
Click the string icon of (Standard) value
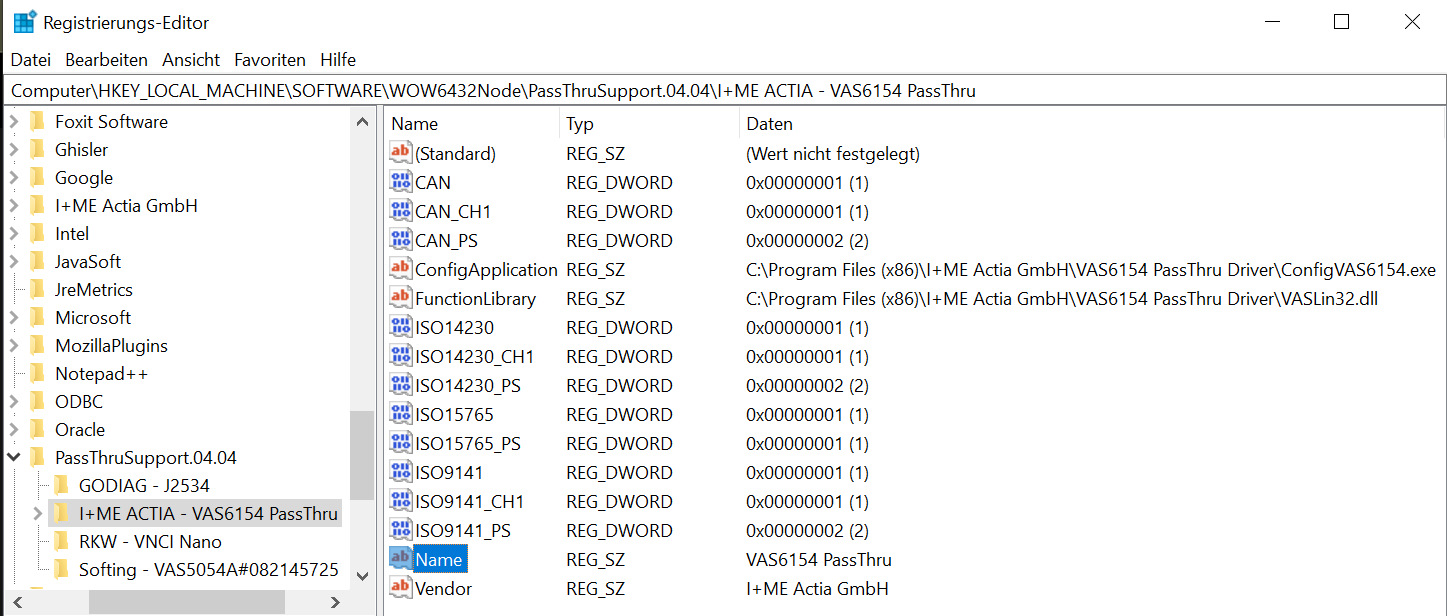401,153
